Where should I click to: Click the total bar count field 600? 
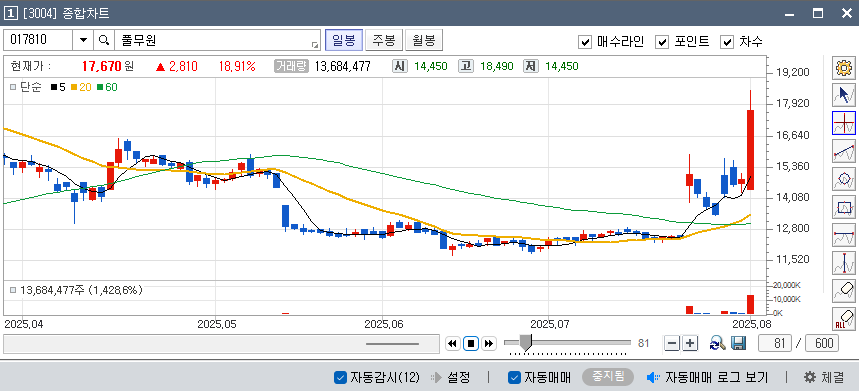822,343
